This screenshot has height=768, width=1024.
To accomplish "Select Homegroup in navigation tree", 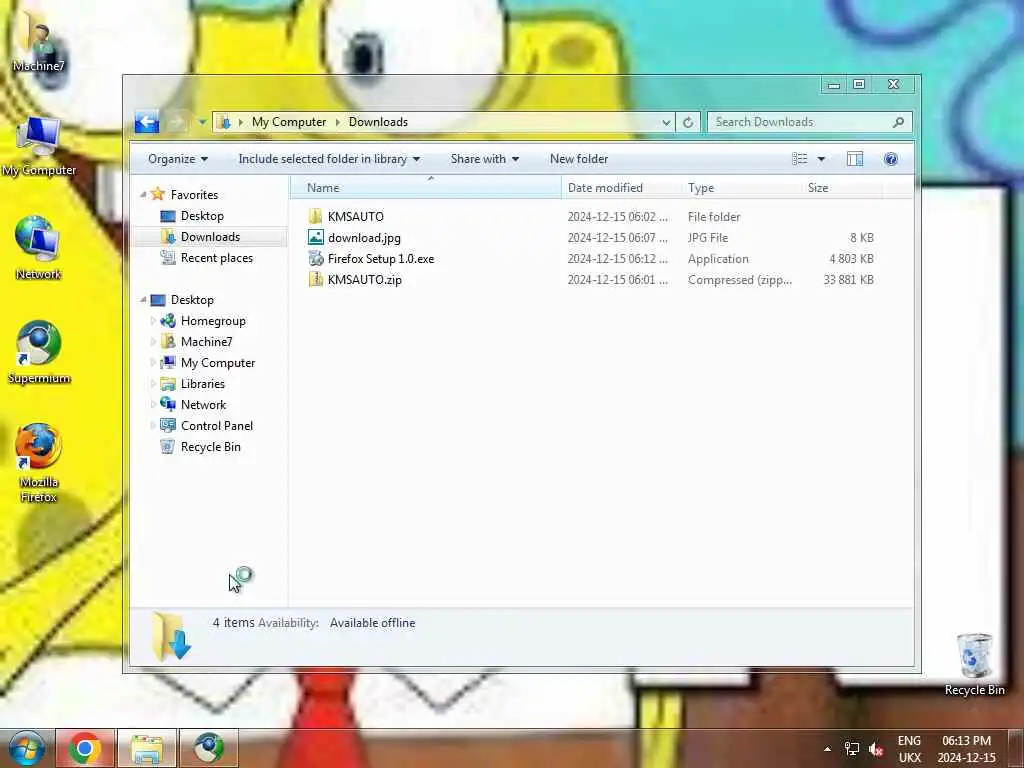I will [213, 321].
